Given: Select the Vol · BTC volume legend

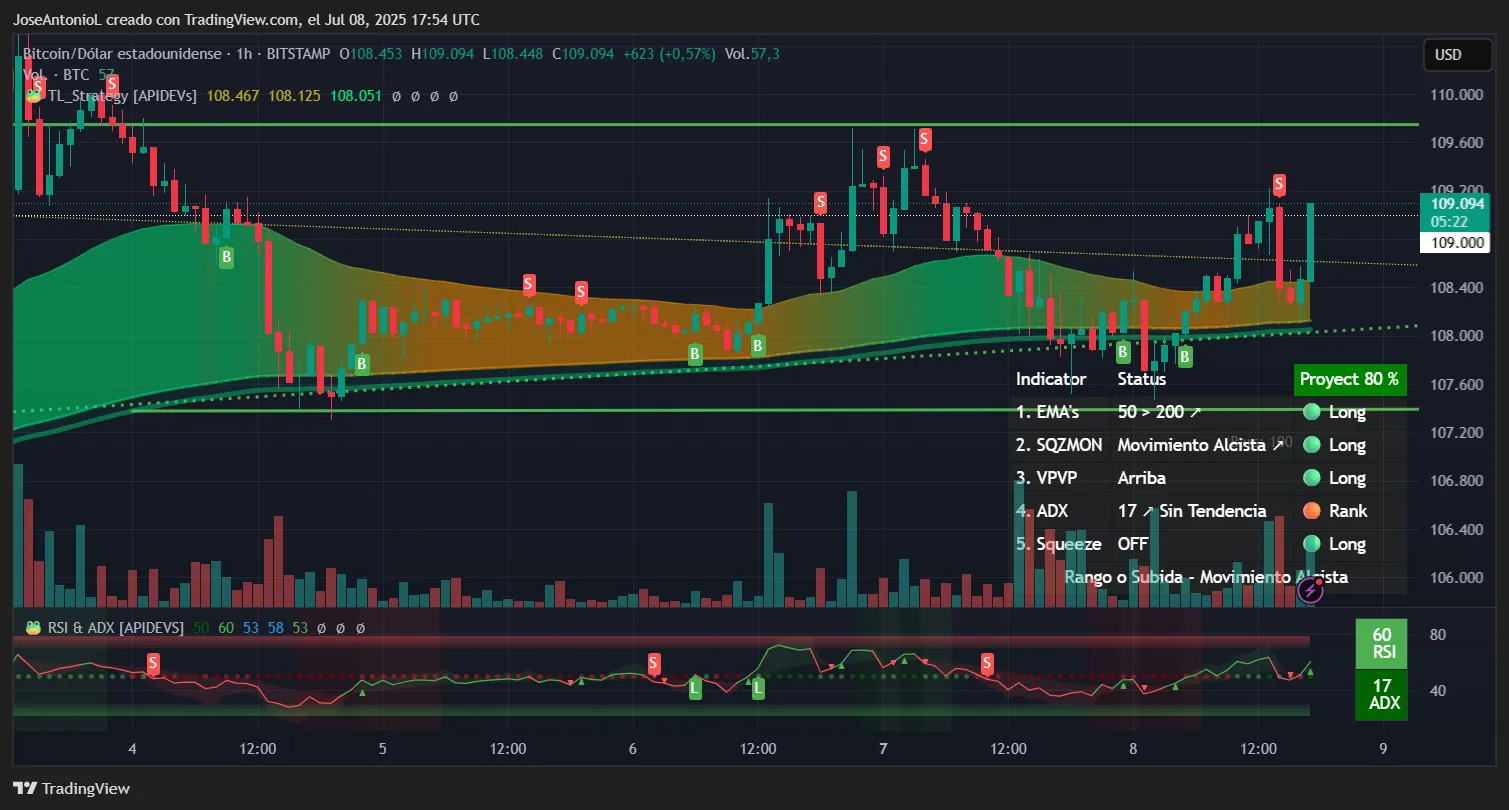Looking at the screenshot, I should 69,74.
